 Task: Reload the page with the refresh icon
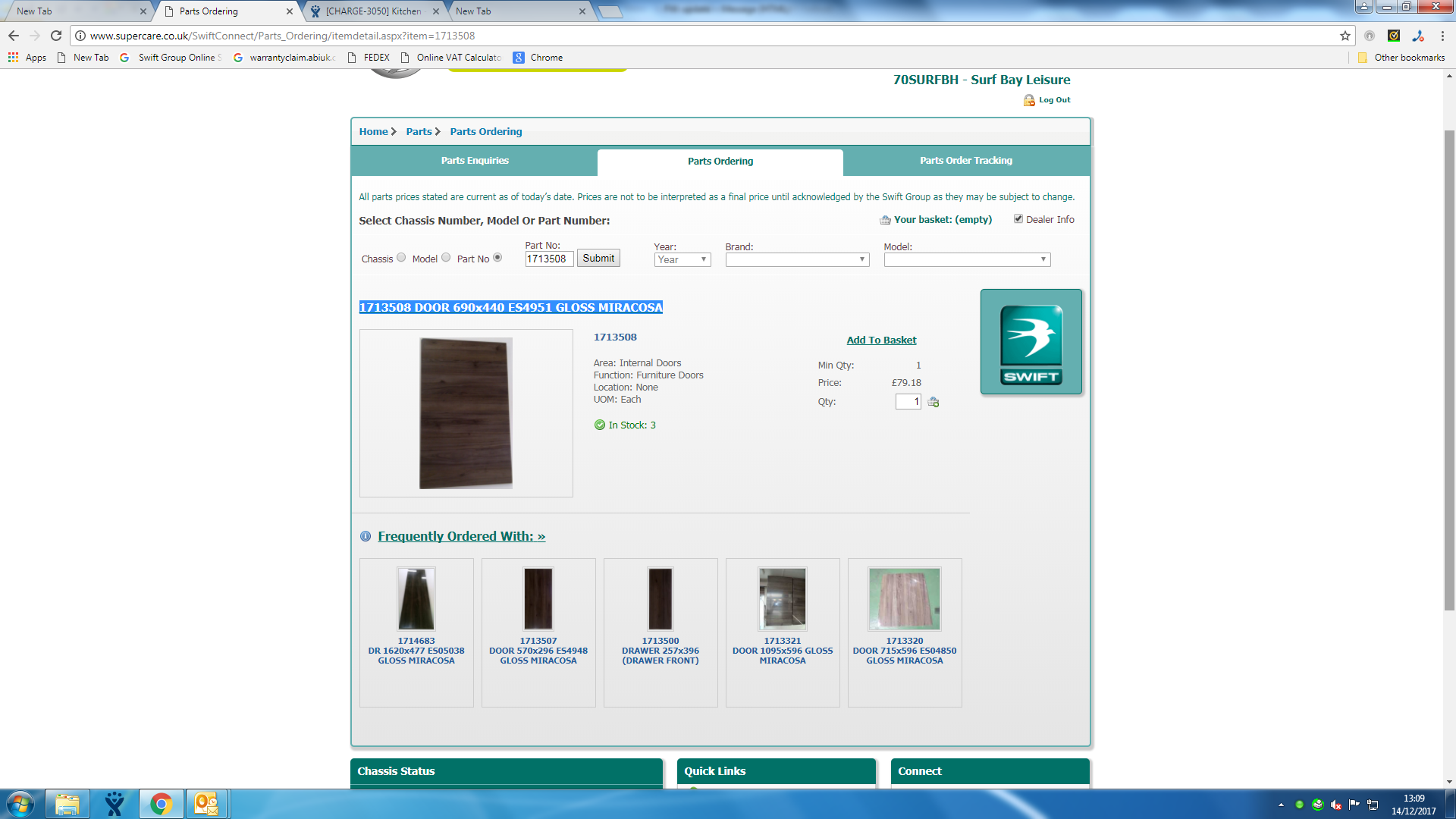[x=56, y=36]
